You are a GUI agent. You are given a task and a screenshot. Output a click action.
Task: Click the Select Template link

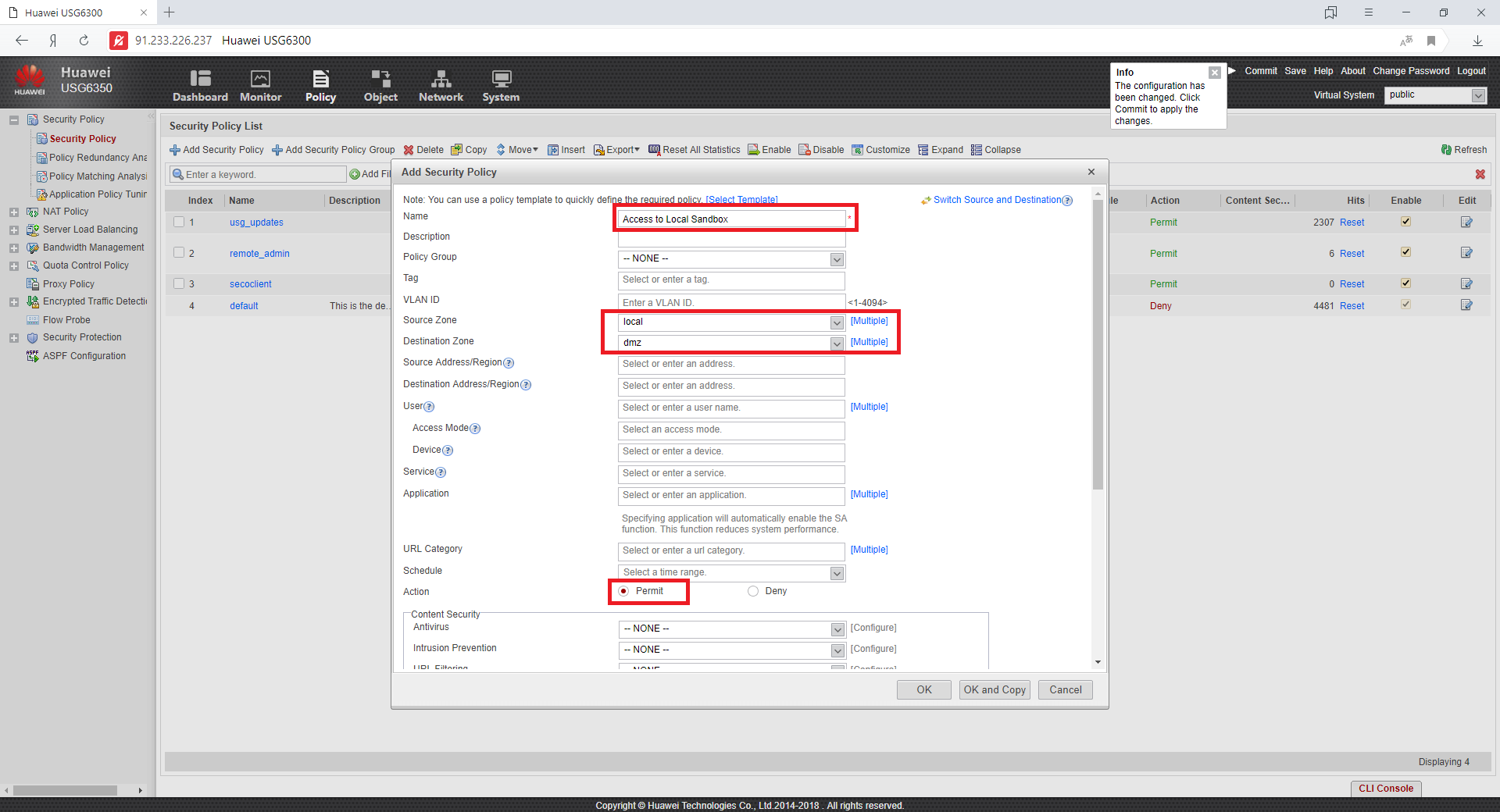pyautogui.click(x=741, y=200)
